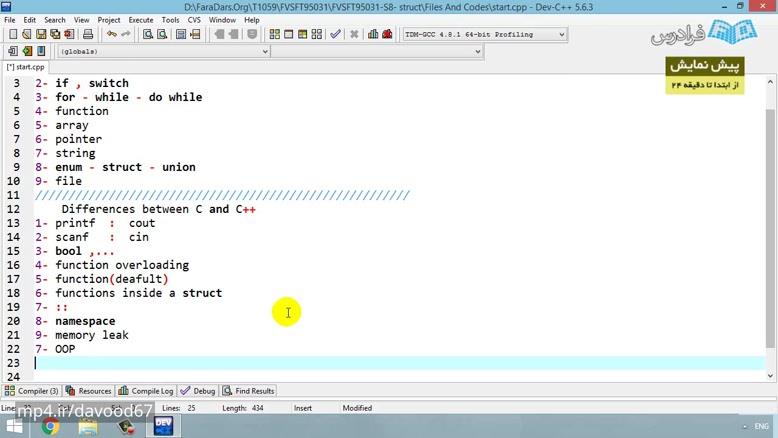Switch to the Compile Log tab
This screenshot has height=438, width=778.
[146, 391]
